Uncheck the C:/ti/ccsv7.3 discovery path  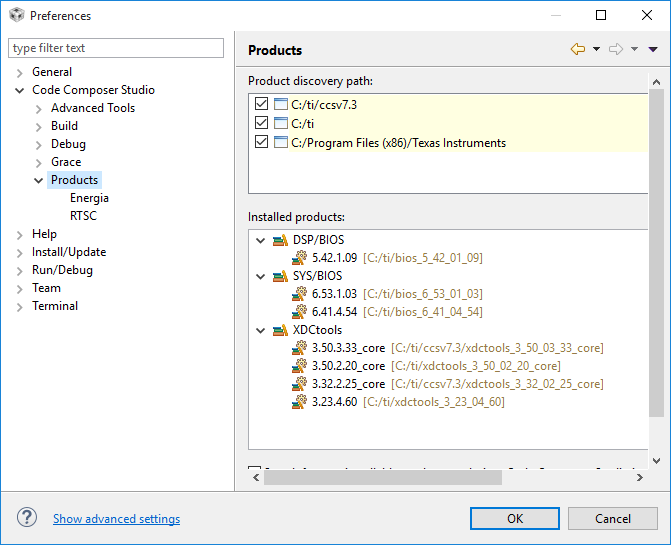pos(262,104)
